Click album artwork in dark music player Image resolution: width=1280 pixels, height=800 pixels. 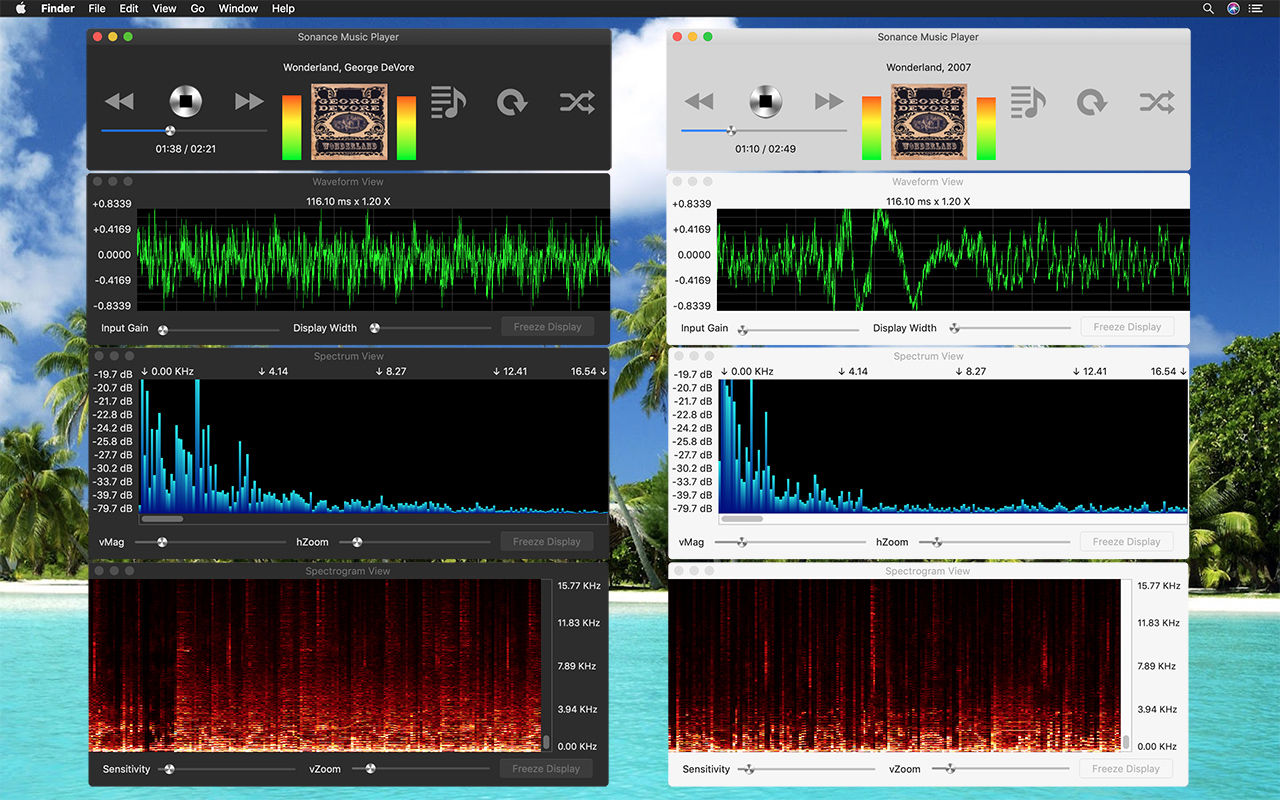pos(349,121)
